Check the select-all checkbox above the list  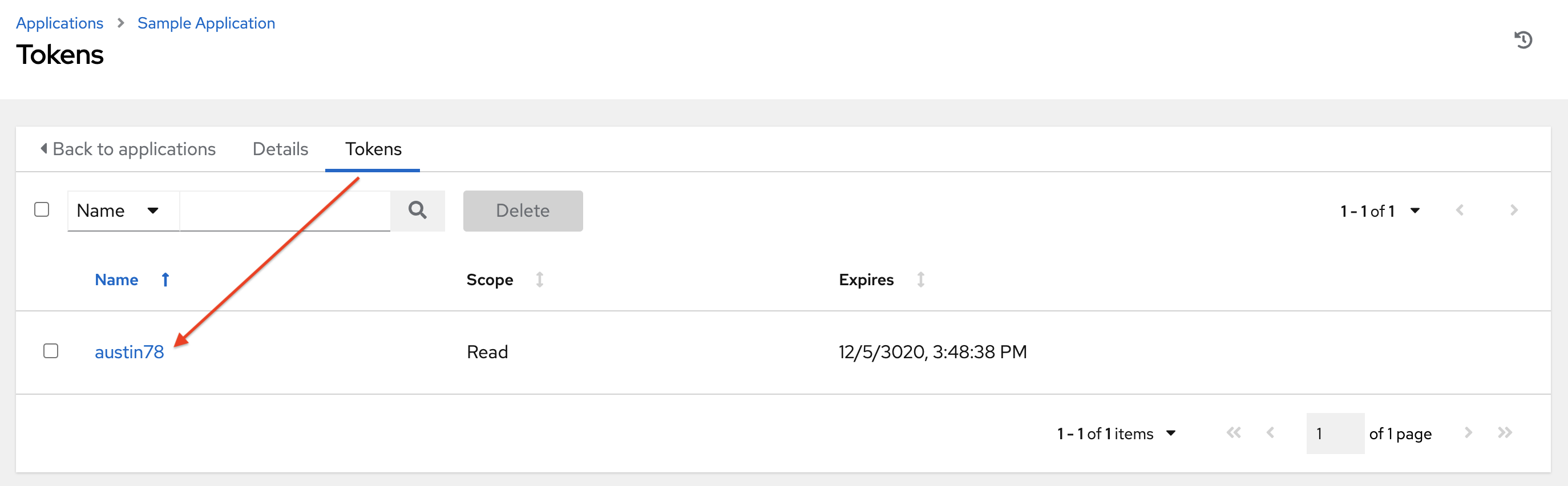pos(42,210)
